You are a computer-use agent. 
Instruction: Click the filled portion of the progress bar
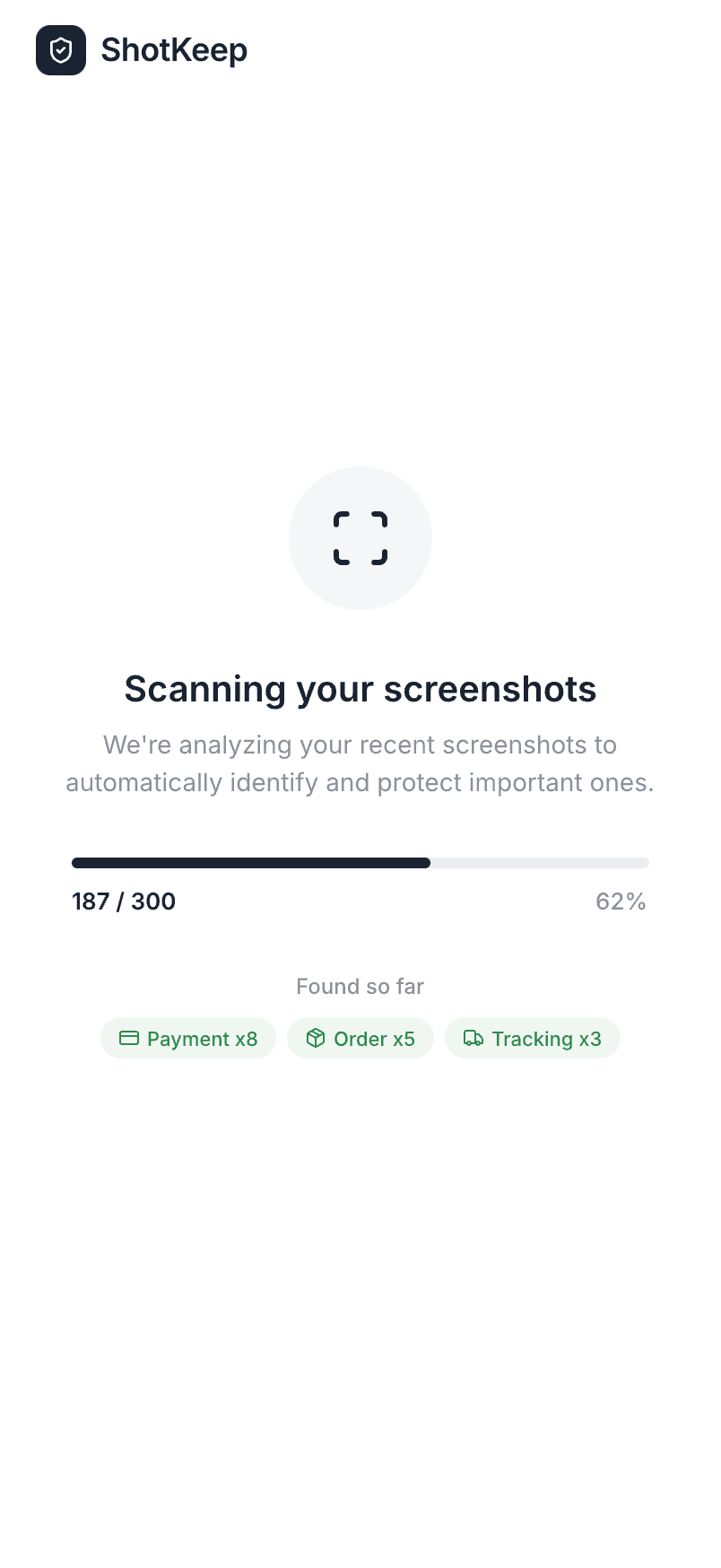click(251, 863)
